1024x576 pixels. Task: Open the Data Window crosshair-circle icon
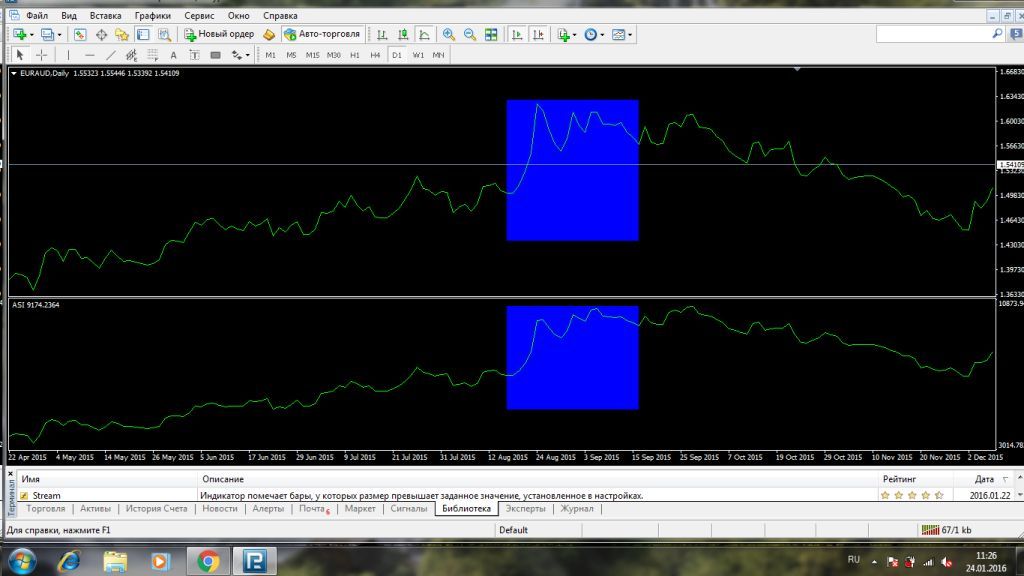coord(101,35)
